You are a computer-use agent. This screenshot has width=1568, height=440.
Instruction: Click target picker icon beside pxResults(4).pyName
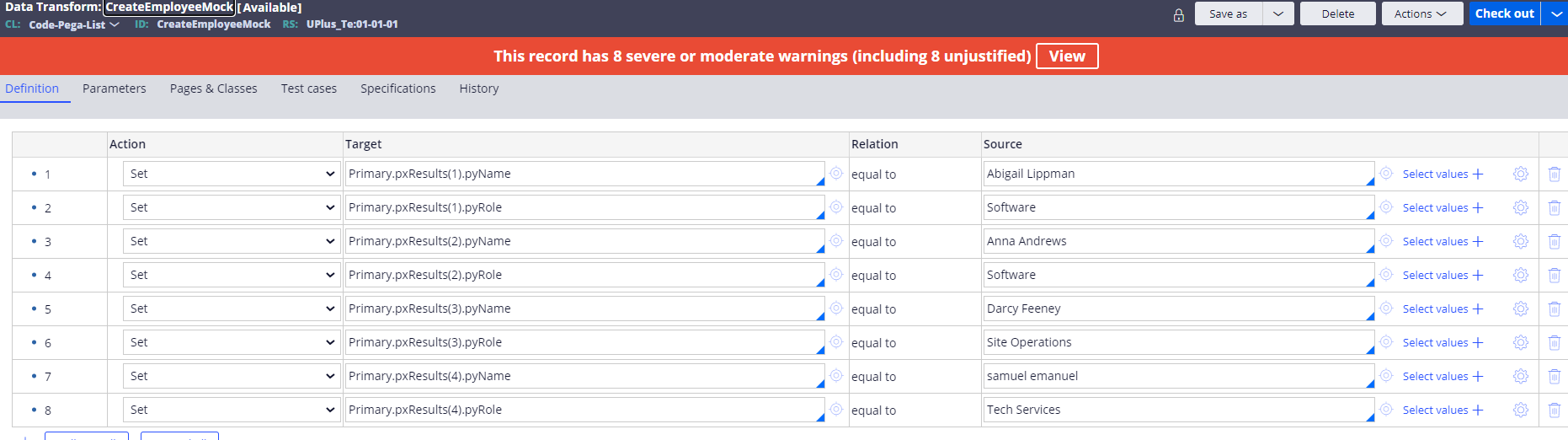[x=836, y=375]
